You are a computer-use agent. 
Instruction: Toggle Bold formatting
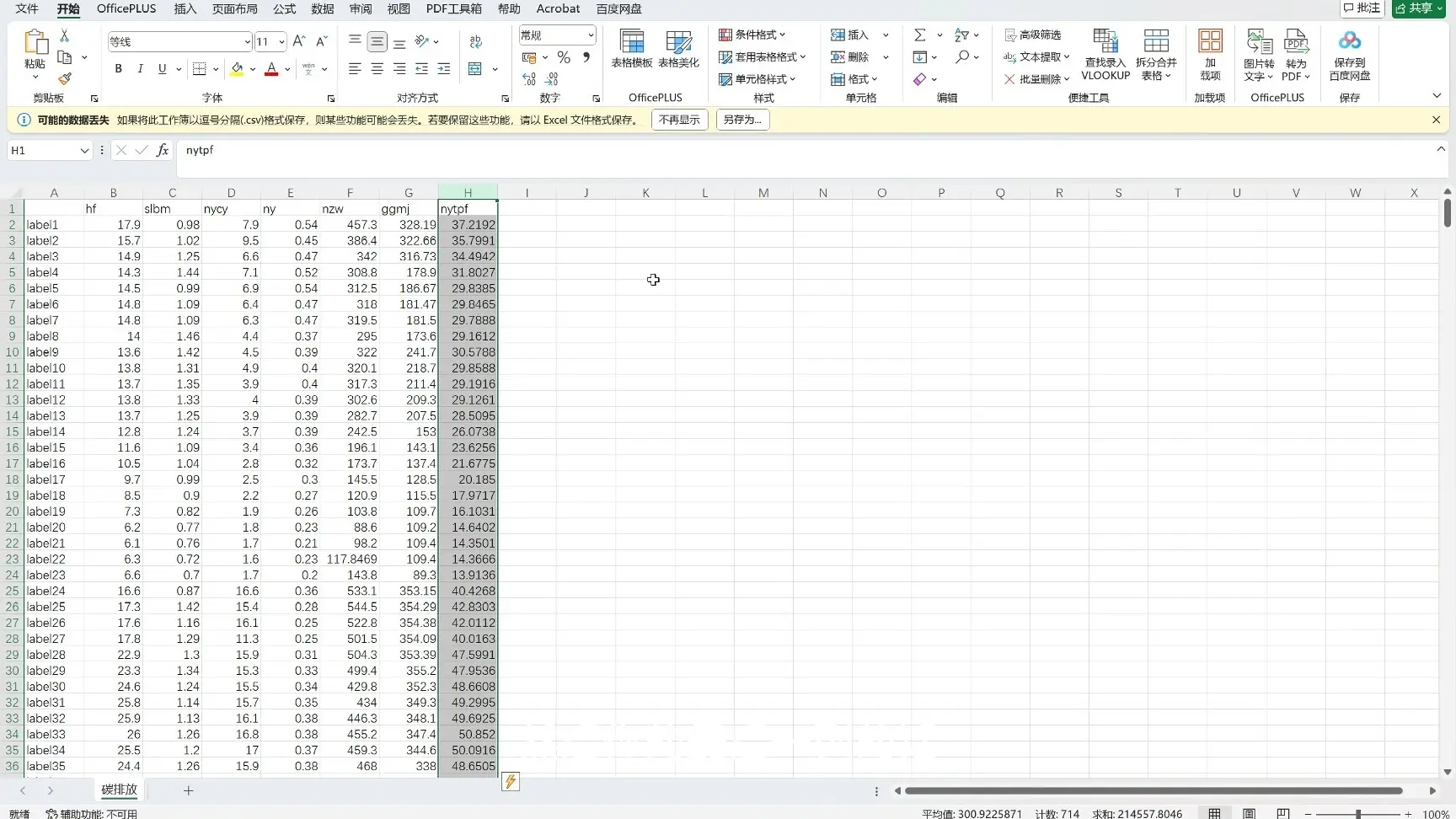pos(118,68)
